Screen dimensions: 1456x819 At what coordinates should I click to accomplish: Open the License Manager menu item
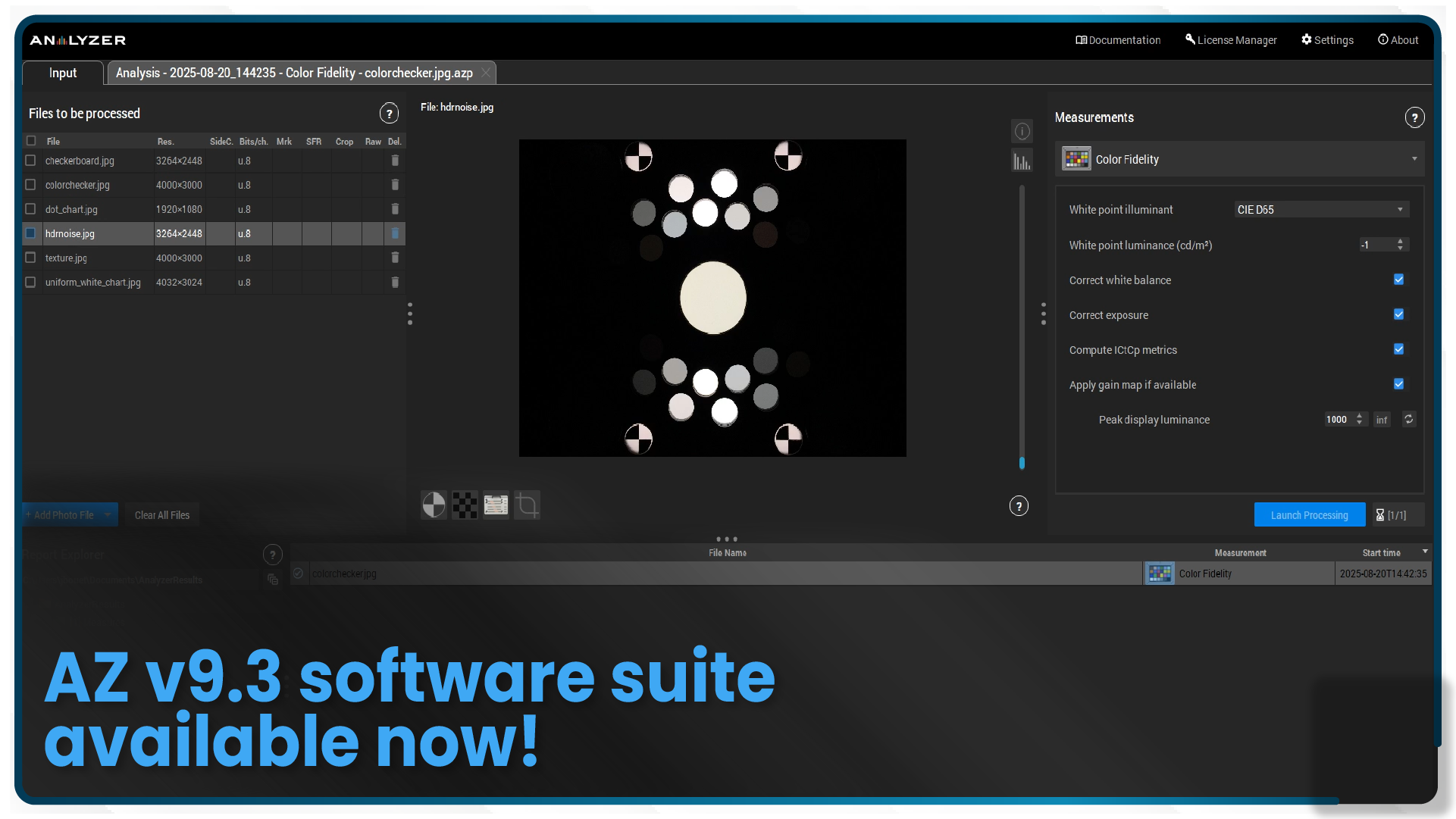point(1231,40)
